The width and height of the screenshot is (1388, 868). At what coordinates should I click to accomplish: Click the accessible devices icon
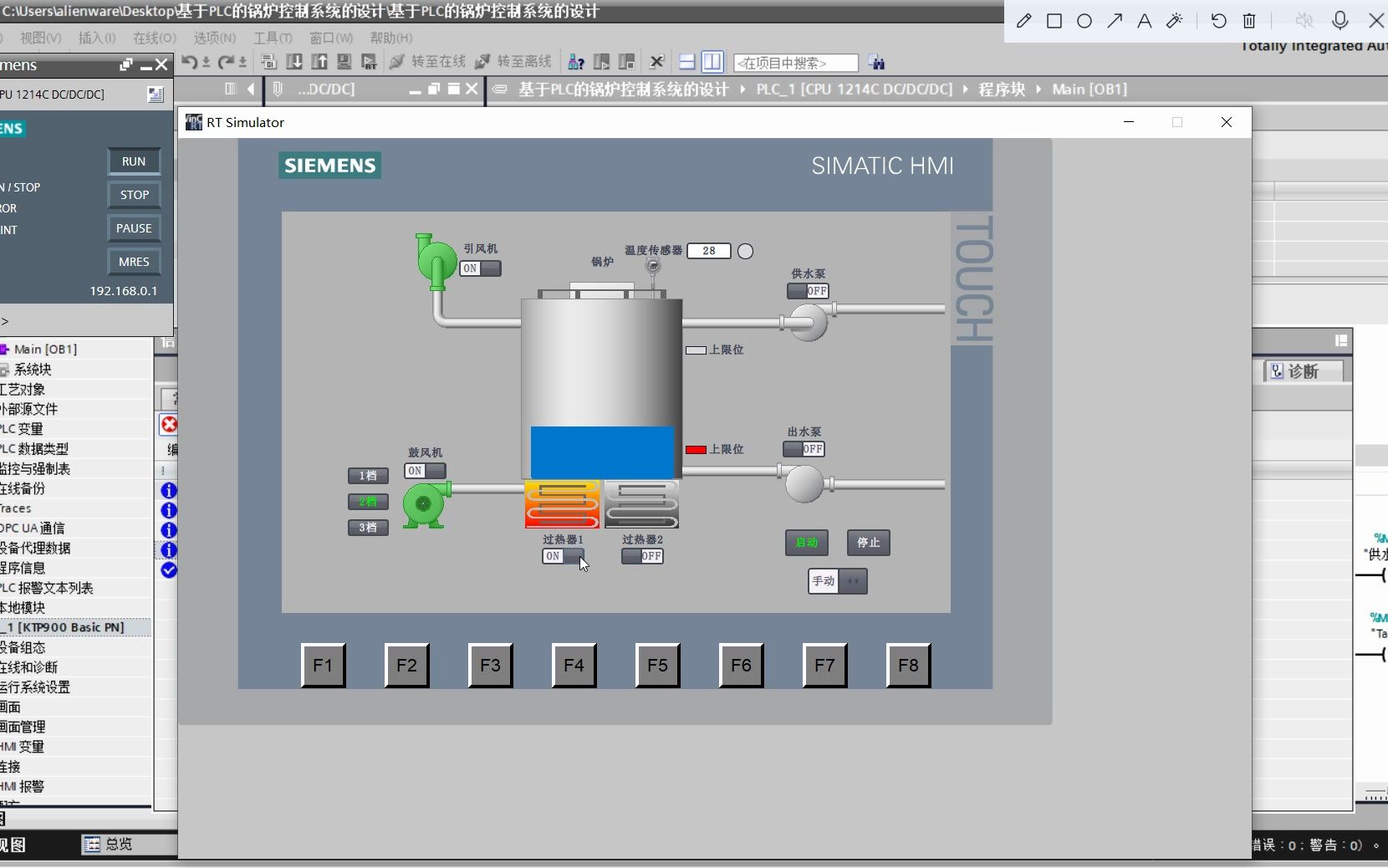point(576,62)
